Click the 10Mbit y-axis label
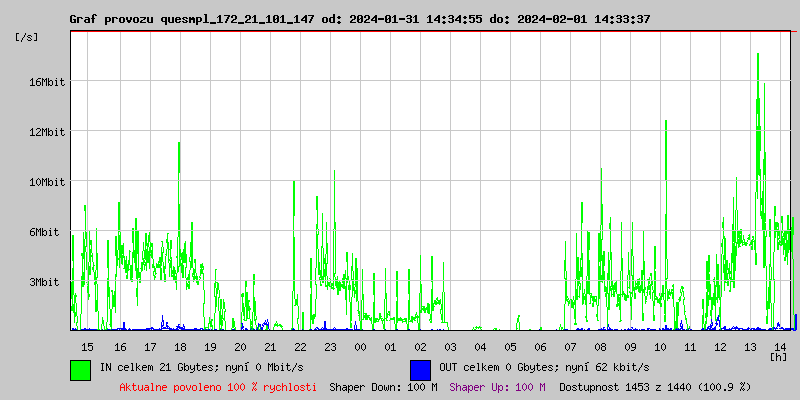The width and height of the screenshot is (800, 400). pyautogui.click(x=46, y=182)
